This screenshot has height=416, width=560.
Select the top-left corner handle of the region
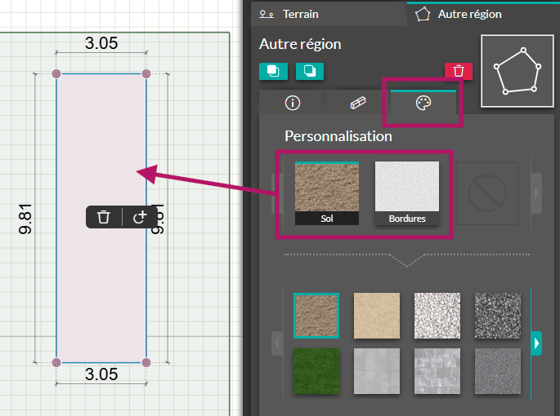point(56,74)
